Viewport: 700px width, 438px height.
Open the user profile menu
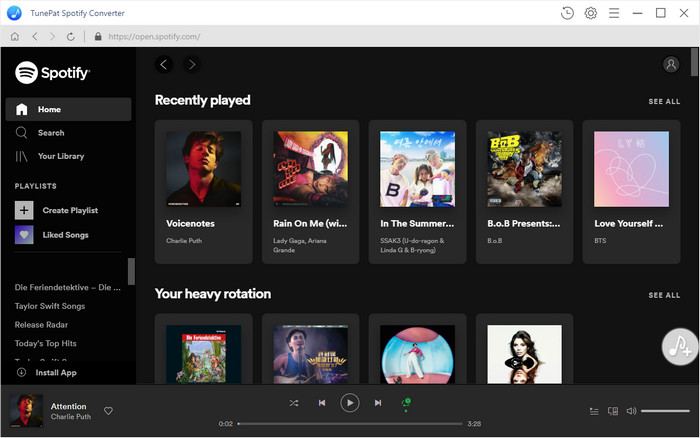pos(670,64)
